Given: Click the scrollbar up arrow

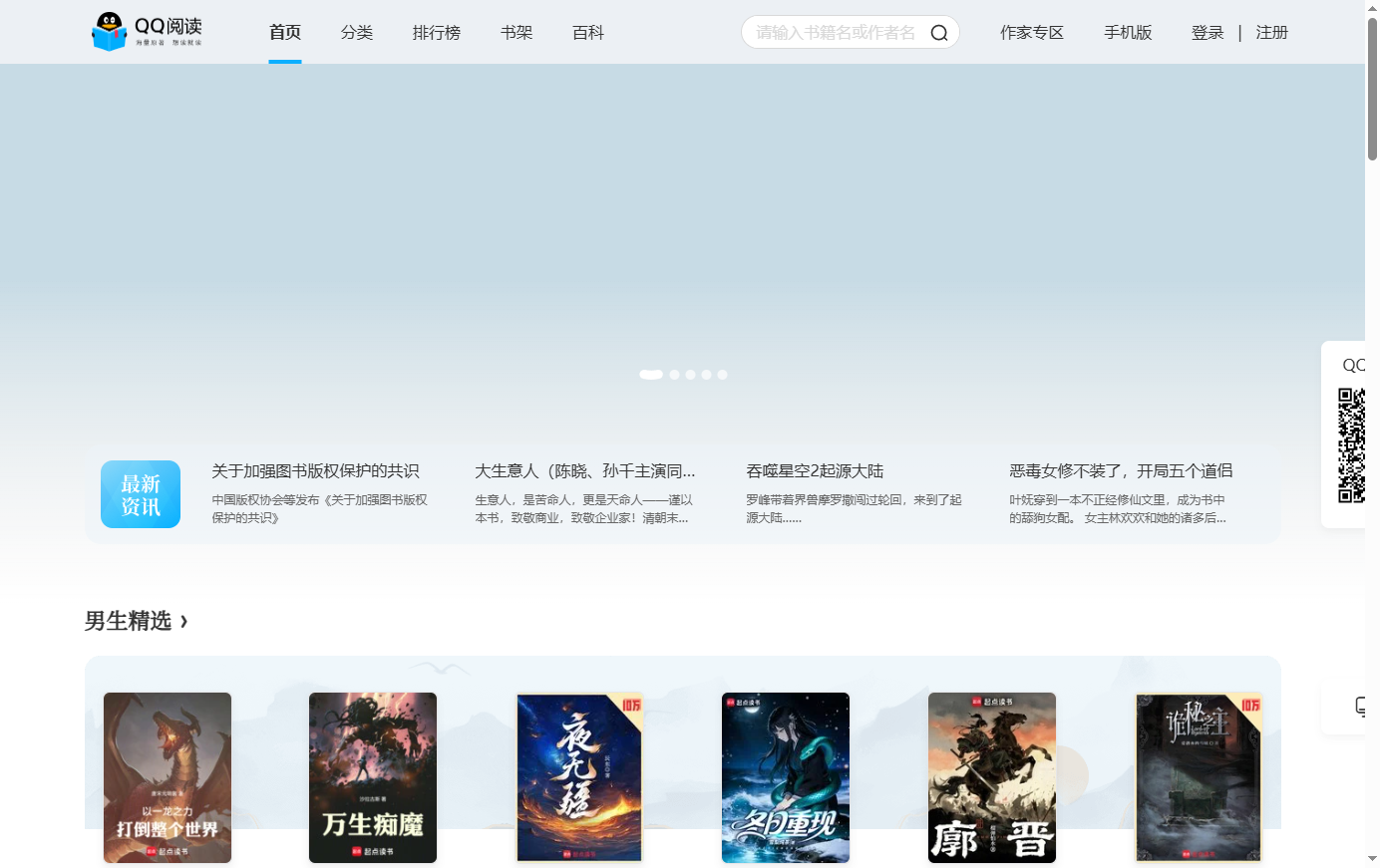Looking at the screenshot, I should 1372,7.
